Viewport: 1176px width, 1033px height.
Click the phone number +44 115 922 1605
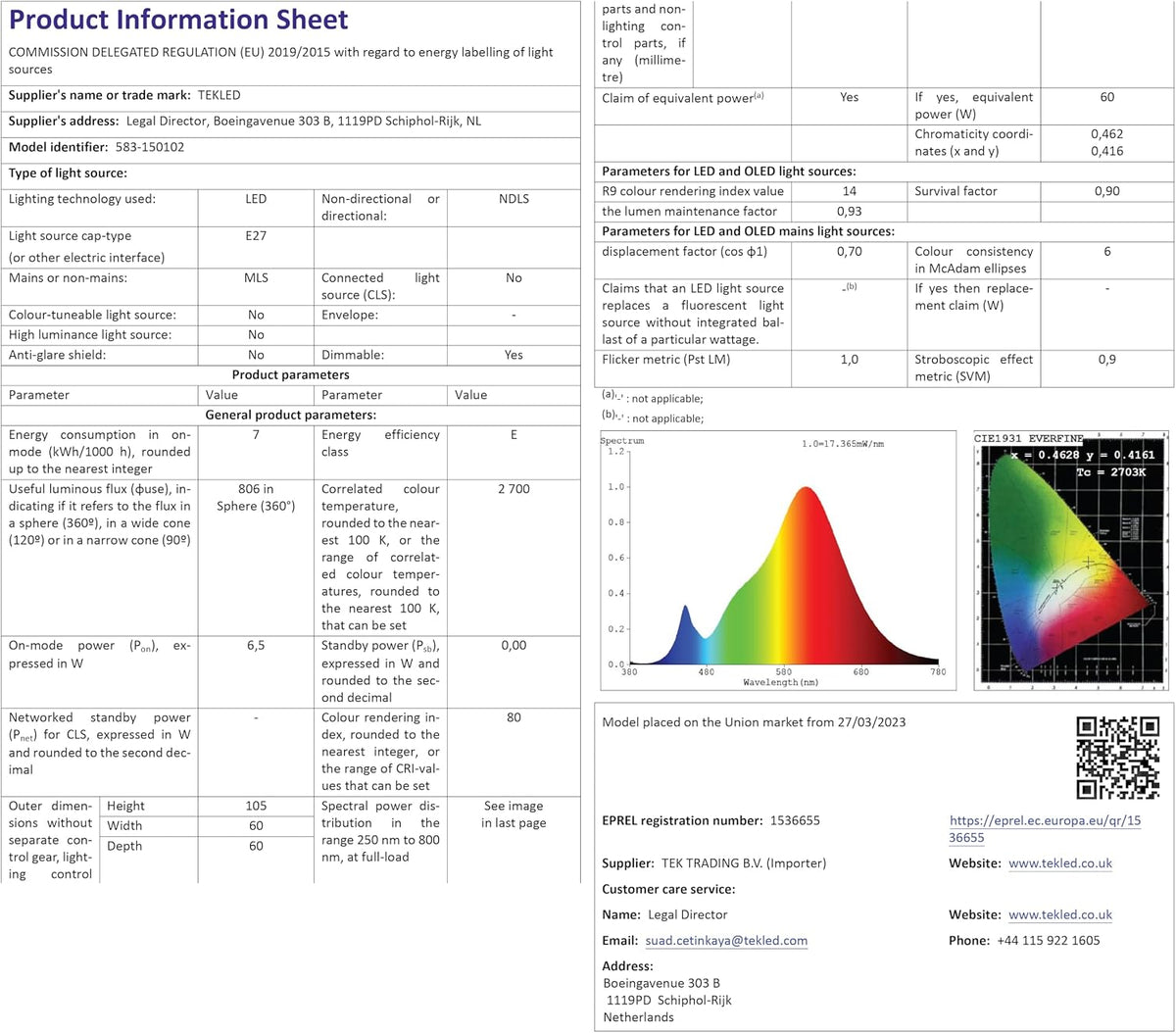(x=1048, y=940)
